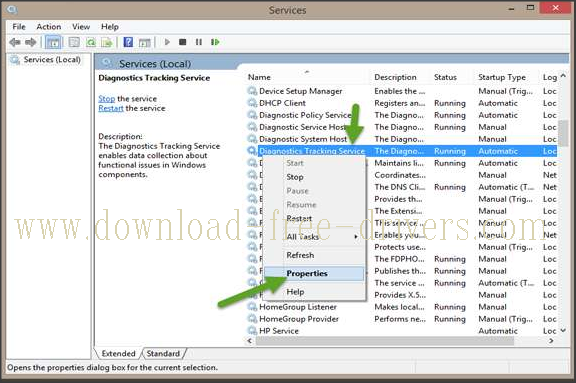Choose Stop from the context menu

coord(295,177)
